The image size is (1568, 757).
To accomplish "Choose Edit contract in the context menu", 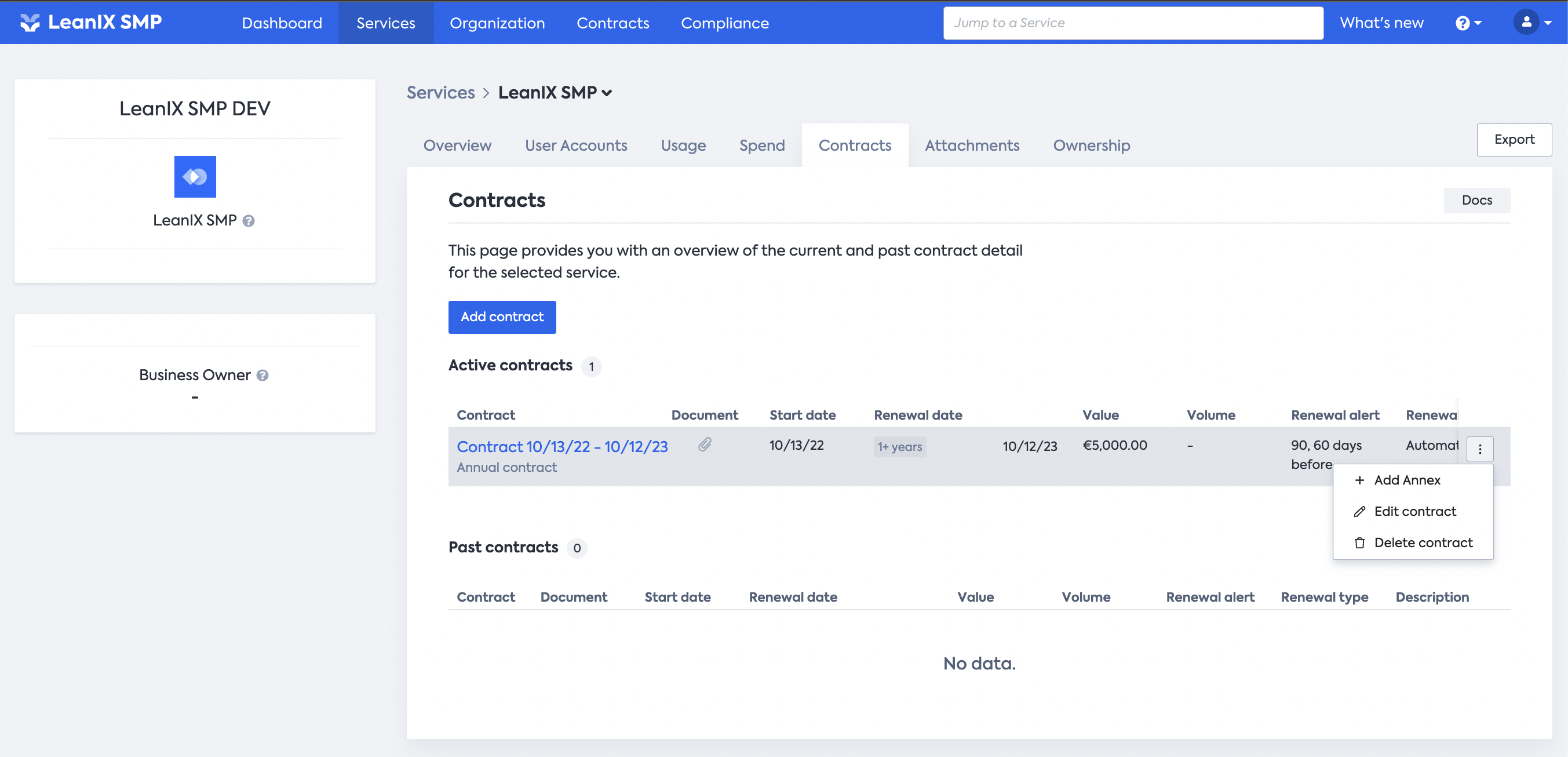I will click(1414, 511).
